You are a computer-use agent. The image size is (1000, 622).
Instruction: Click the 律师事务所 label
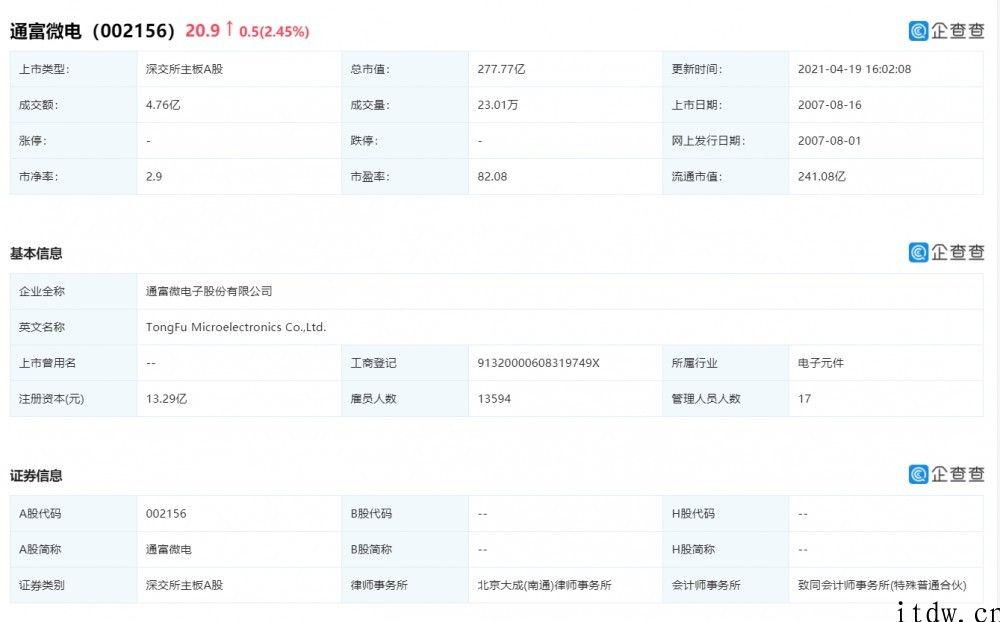coord(379,584)
